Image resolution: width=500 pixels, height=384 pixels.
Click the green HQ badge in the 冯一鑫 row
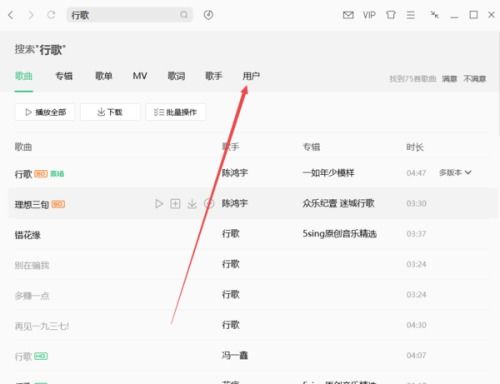(41, 356)
